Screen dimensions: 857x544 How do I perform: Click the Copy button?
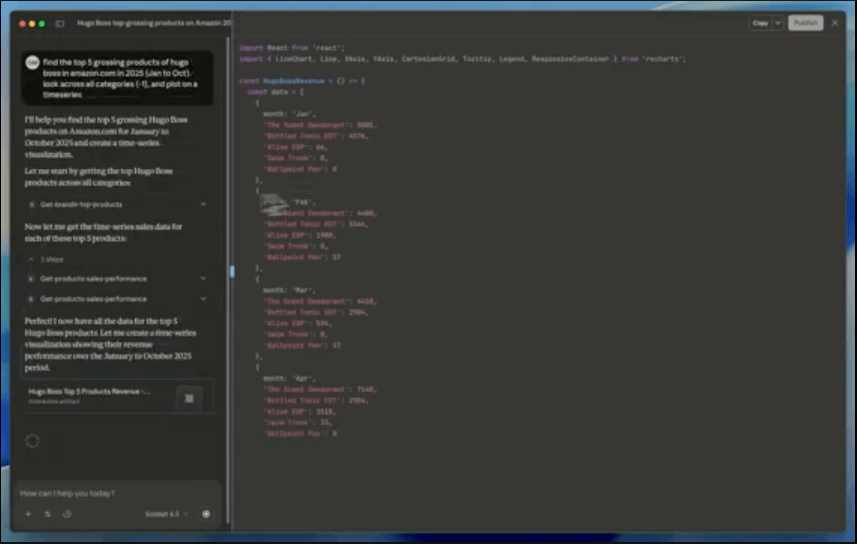tap(760, 23)
